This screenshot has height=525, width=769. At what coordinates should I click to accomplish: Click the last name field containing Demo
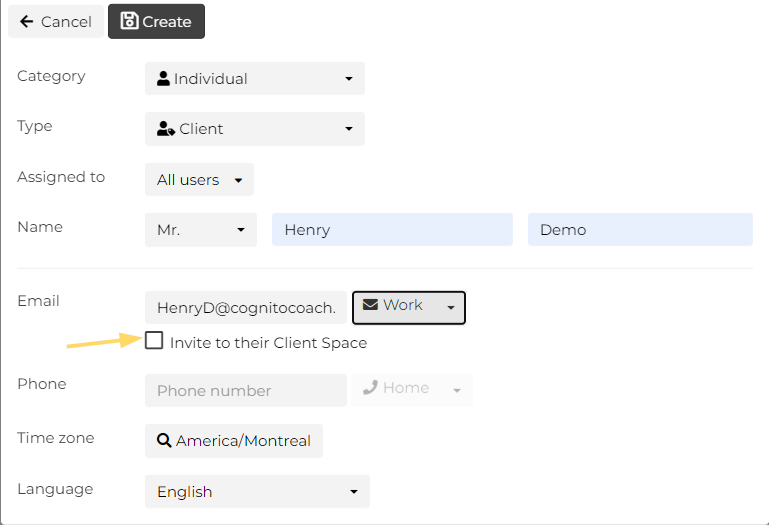click(x=640, y=230)
